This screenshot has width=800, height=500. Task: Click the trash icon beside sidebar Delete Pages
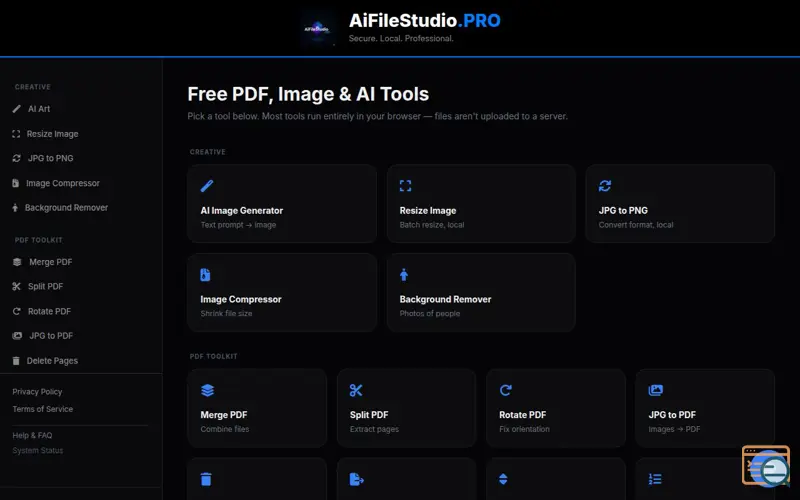tap(16, 361)
